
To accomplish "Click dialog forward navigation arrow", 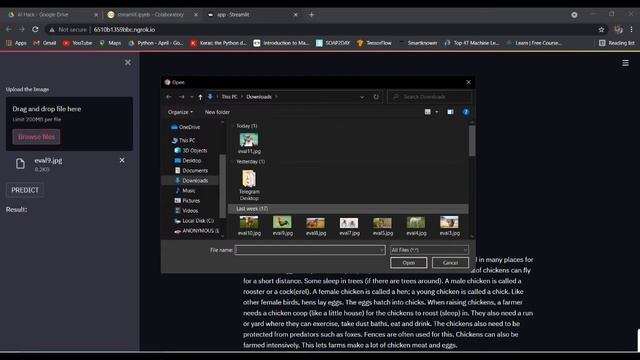I will [x=182, y=97].
